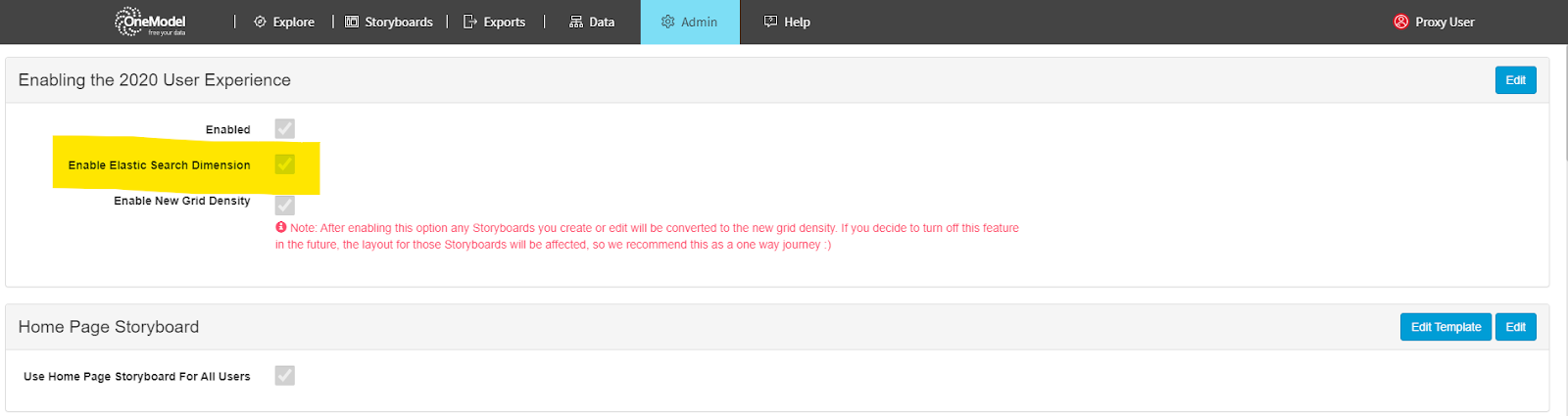Click the OneModel logo
Image resolution: width=1568 pixels, height=416 pixels.
[x=150, y=22]
